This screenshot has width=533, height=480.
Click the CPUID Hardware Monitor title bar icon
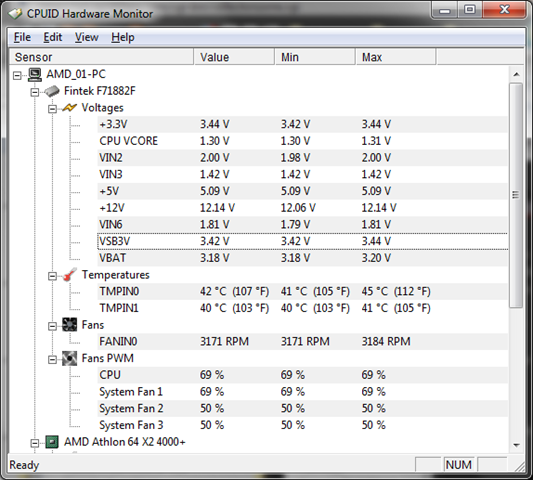pyautogui.click(x=16, y=14)
